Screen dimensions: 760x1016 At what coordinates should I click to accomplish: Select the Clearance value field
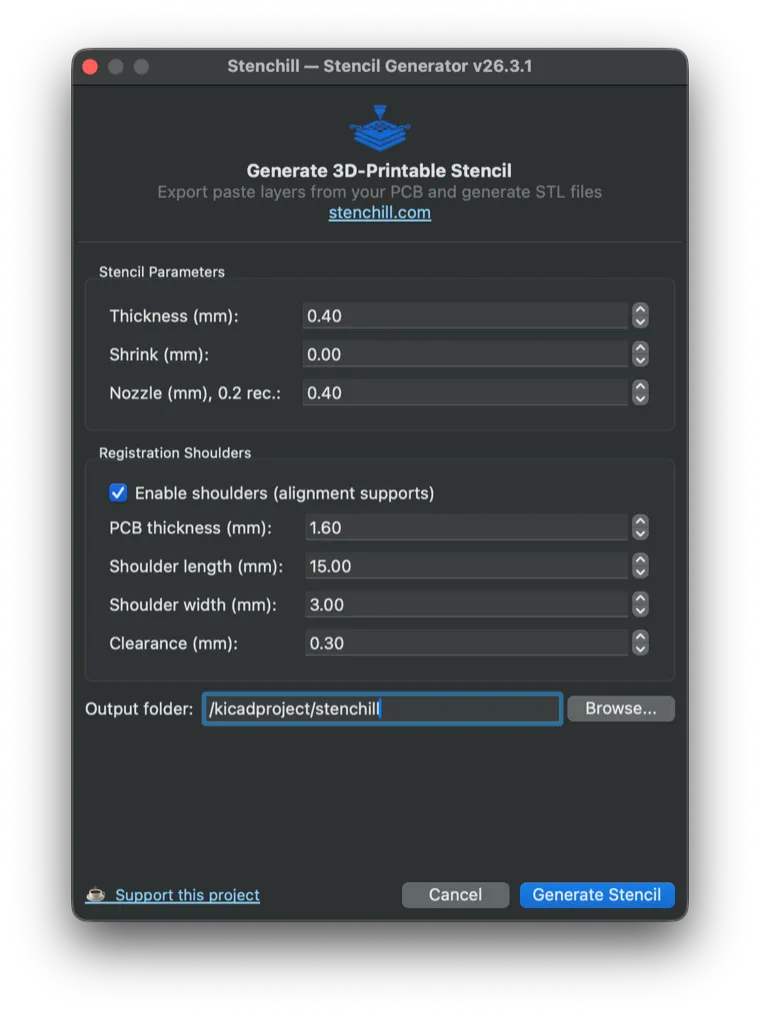click(460, 642)
